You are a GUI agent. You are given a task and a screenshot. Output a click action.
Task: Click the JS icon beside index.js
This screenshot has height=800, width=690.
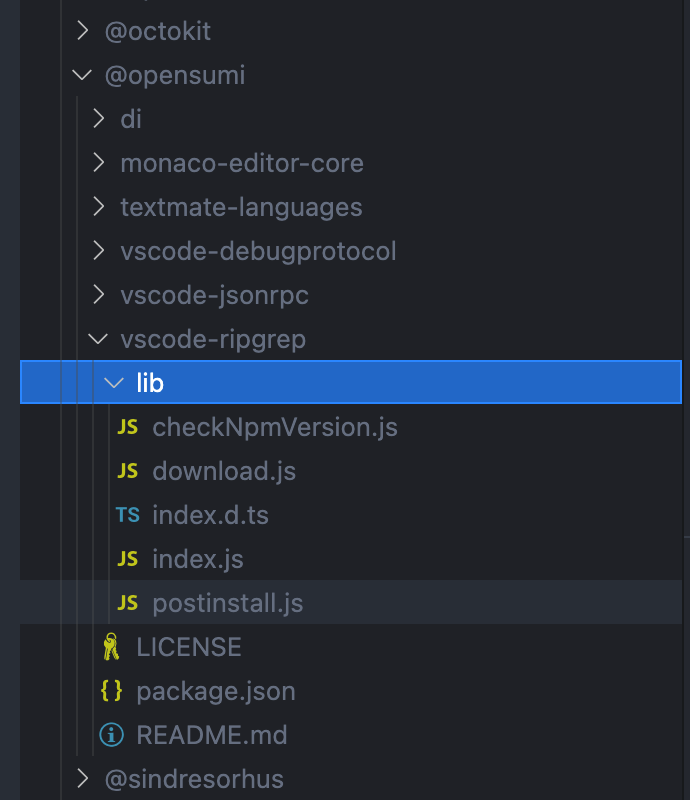127,558
